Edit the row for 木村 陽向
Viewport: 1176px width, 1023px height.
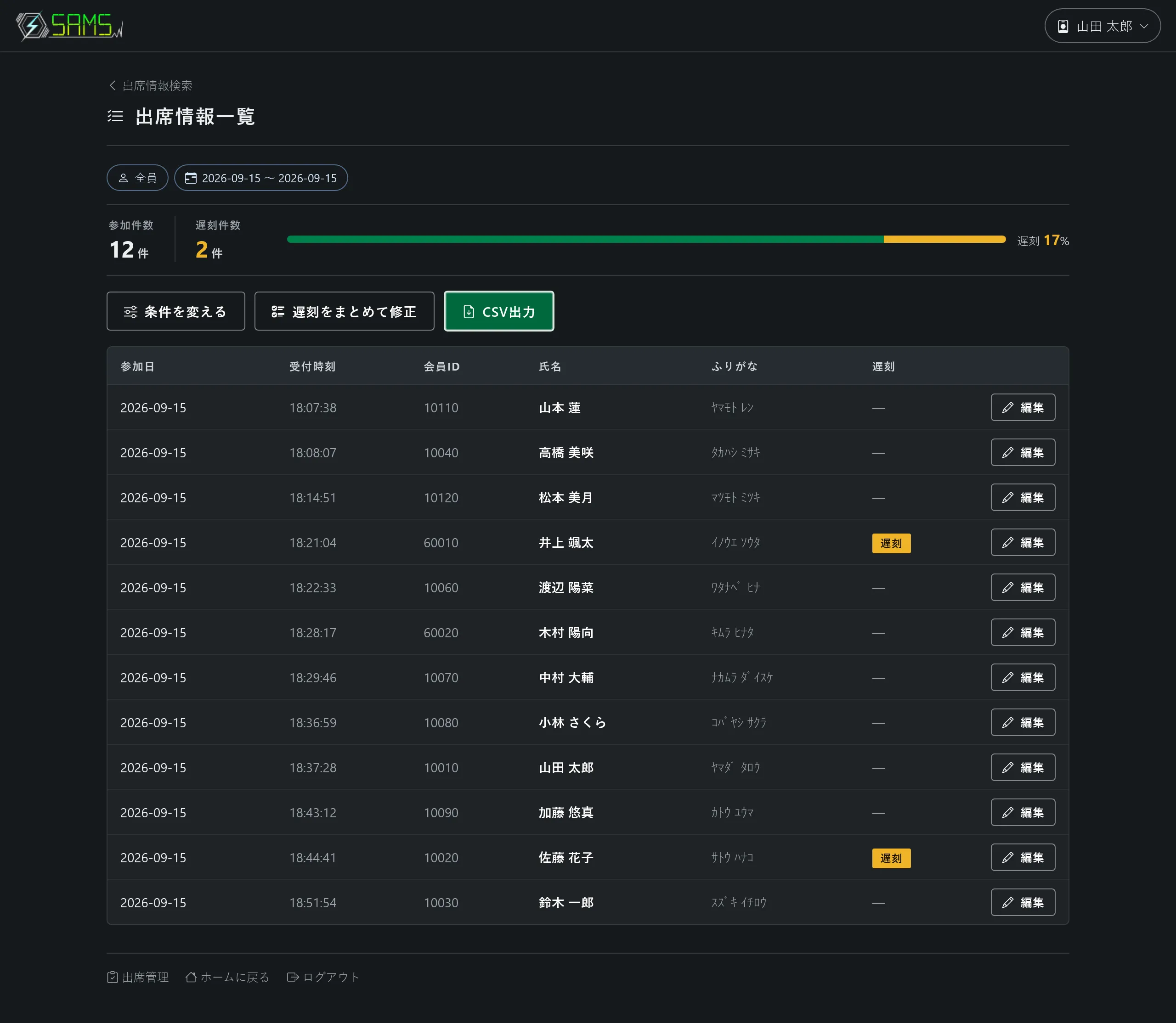tap(1023, 633)
